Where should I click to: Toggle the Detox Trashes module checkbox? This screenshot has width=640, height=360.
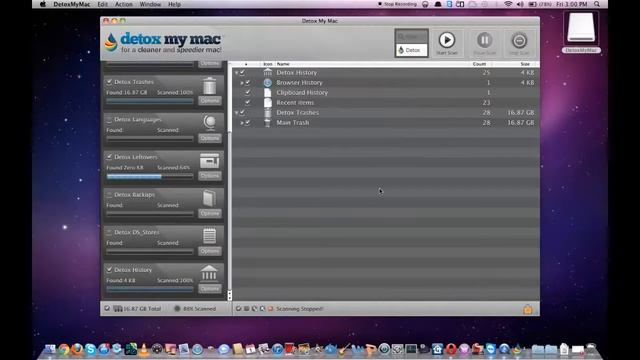(x=109, y=82)
